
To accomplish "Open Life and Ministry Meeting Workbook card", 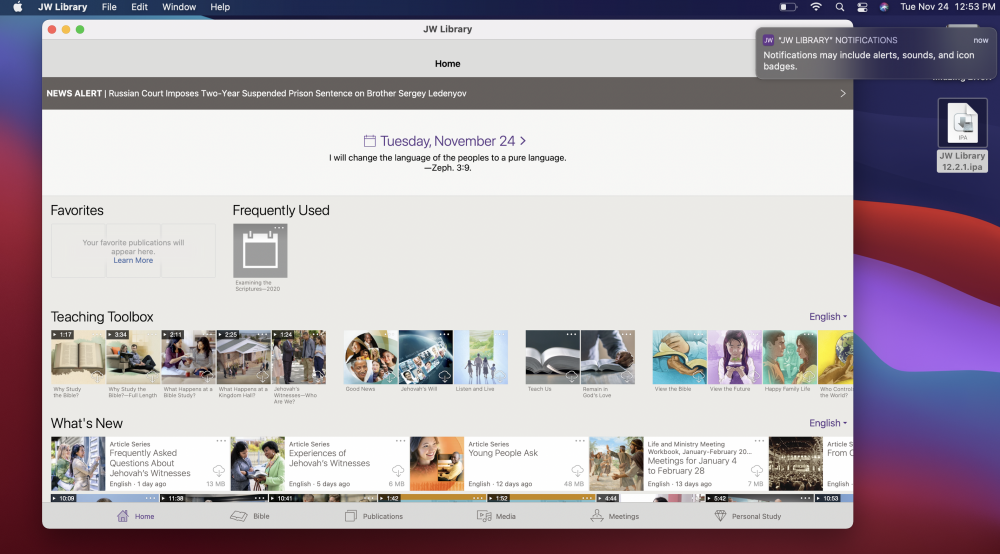I will point(678,463).
